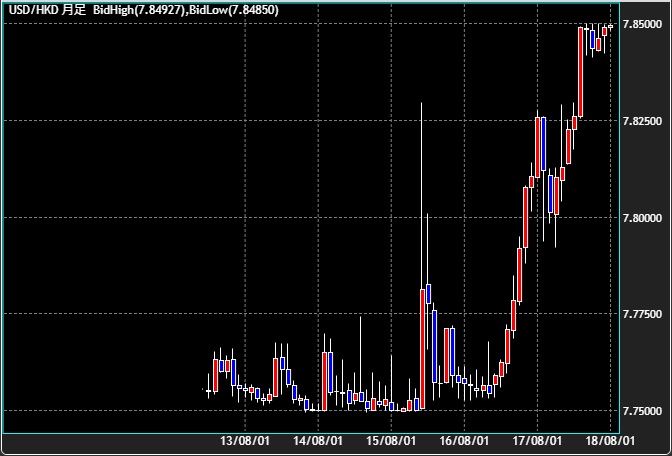Click the 7.85000 price axis label

click(x=642, y=24)
